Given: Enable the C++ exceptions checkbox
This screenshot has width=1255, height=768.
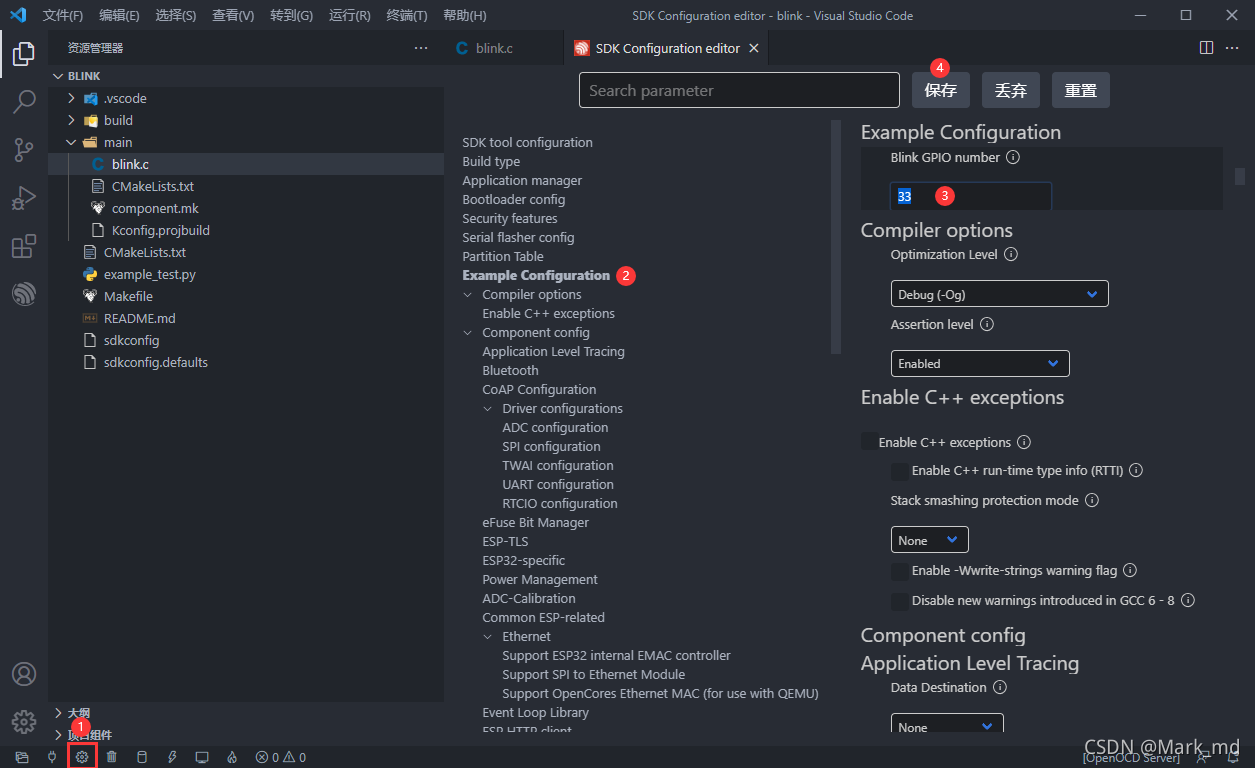Looking at the screenshot, I should [x=870, y=441].
